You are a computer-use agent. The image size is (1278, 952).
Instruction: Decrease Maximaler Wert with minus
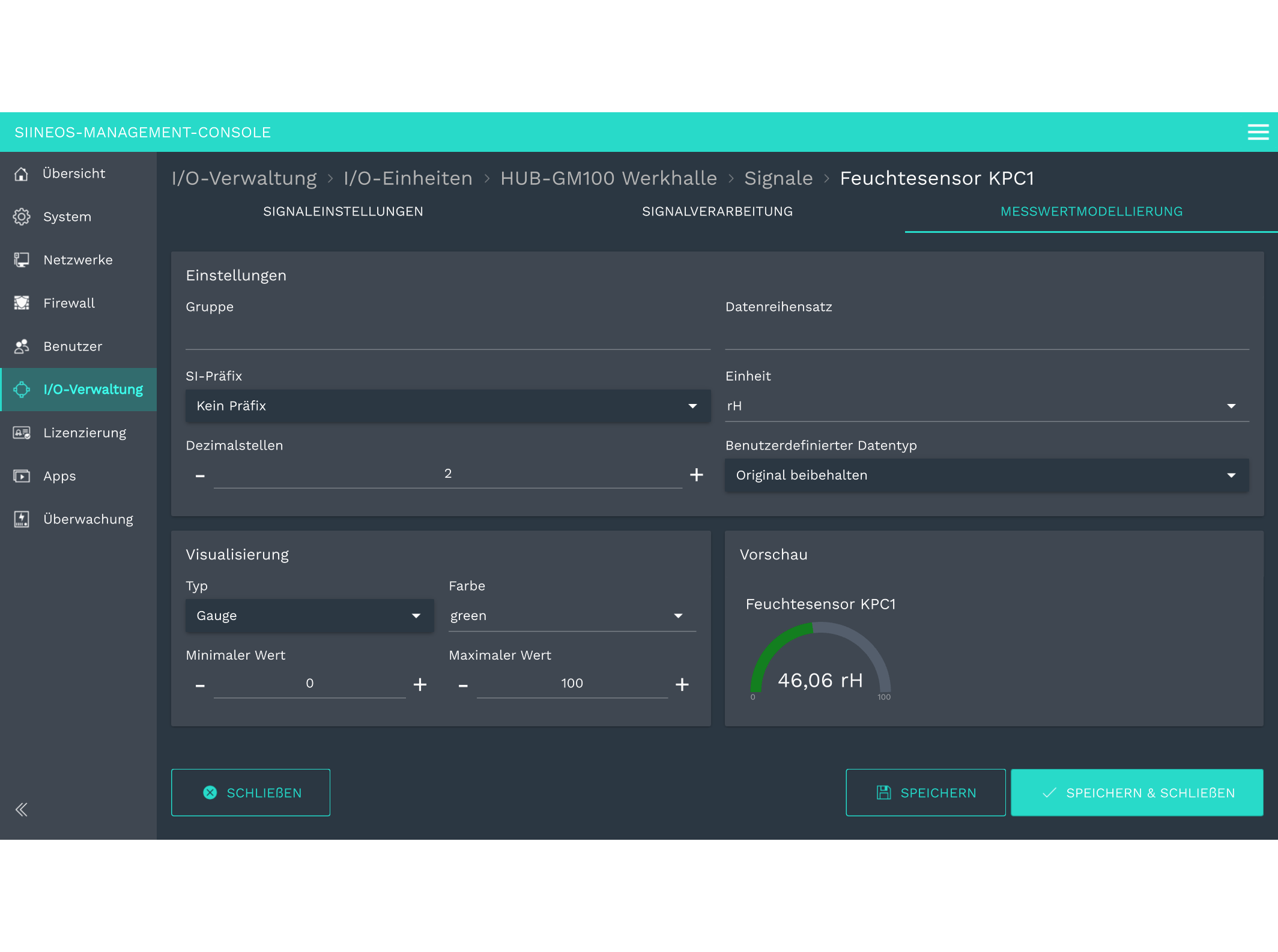tap(463, 685)
